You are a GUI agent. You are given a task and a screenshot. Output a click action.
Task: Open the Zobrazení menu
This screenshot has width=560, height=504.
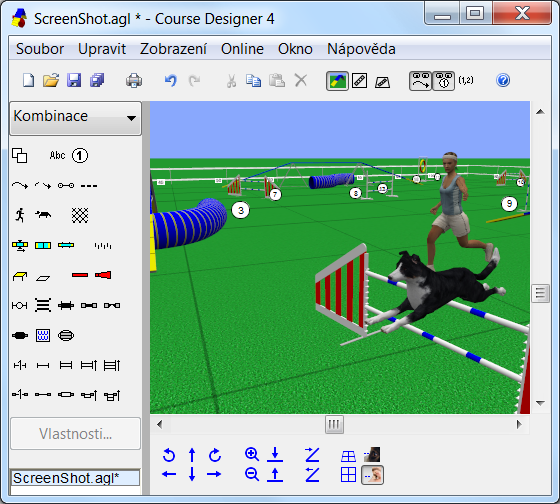(173, 49)
